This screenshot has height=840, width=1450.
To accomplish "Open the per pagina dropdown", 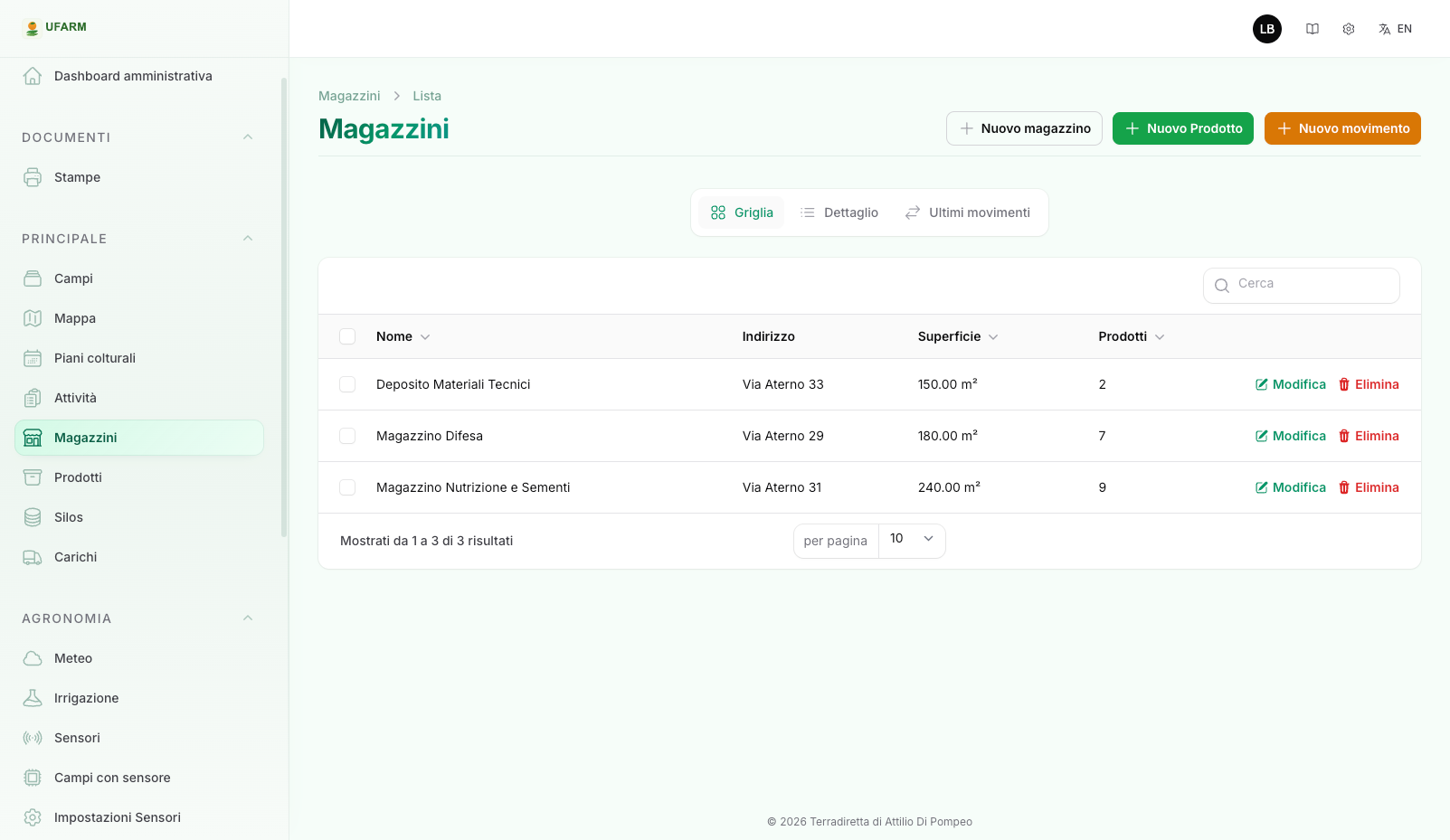I will coord(911,540).
